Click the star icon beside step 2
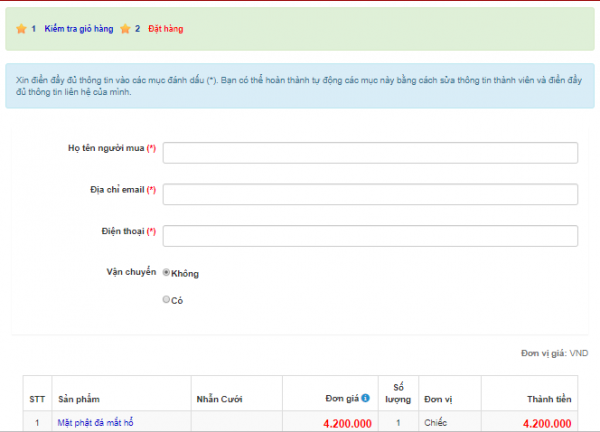600x432 pixels. (125, 29)
